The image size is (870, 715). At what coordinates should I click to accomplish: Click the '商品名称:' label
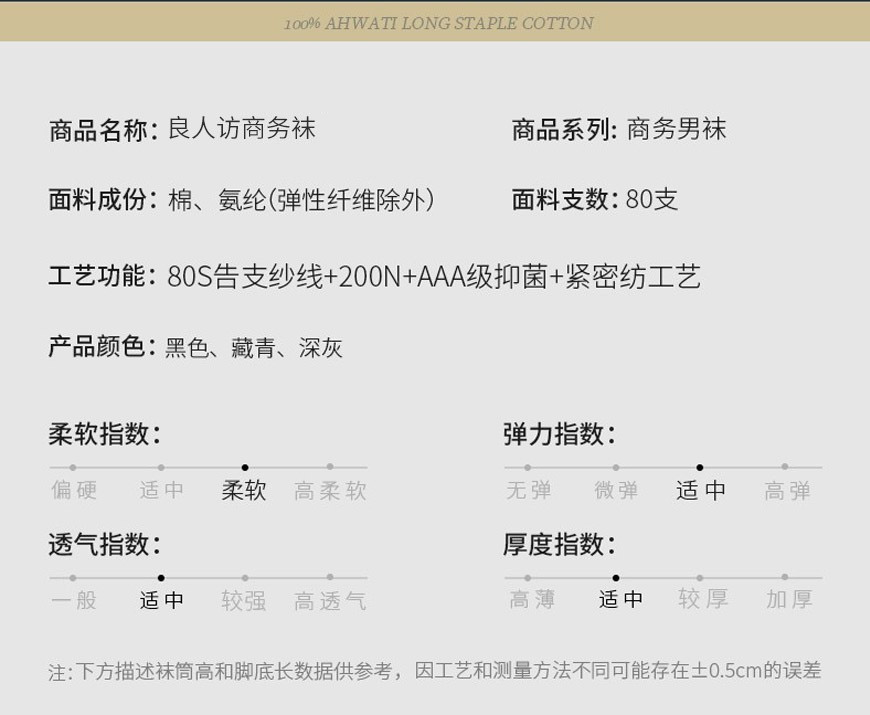[104, 130]
